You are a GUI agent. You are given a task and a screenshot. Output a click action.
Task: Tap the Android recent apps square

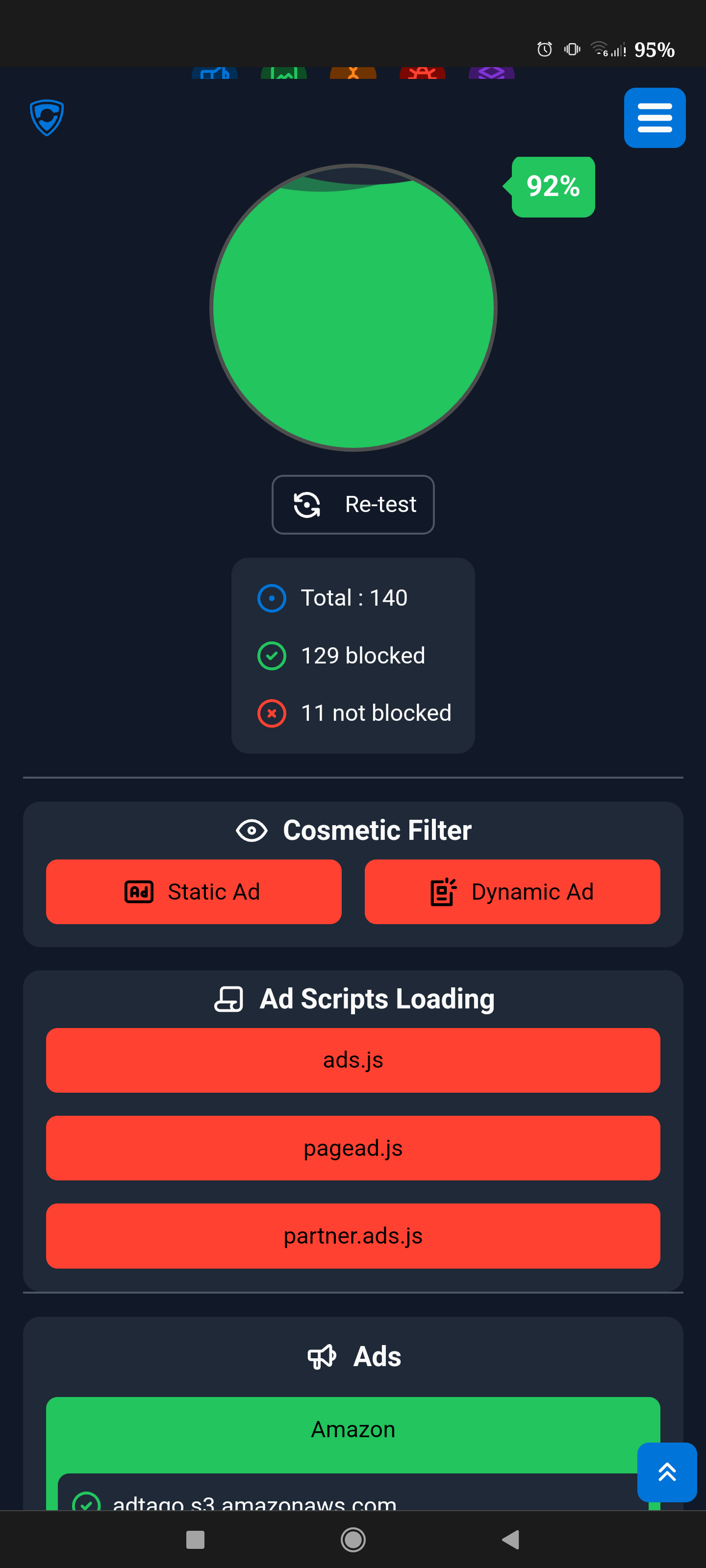[195, 1540]
